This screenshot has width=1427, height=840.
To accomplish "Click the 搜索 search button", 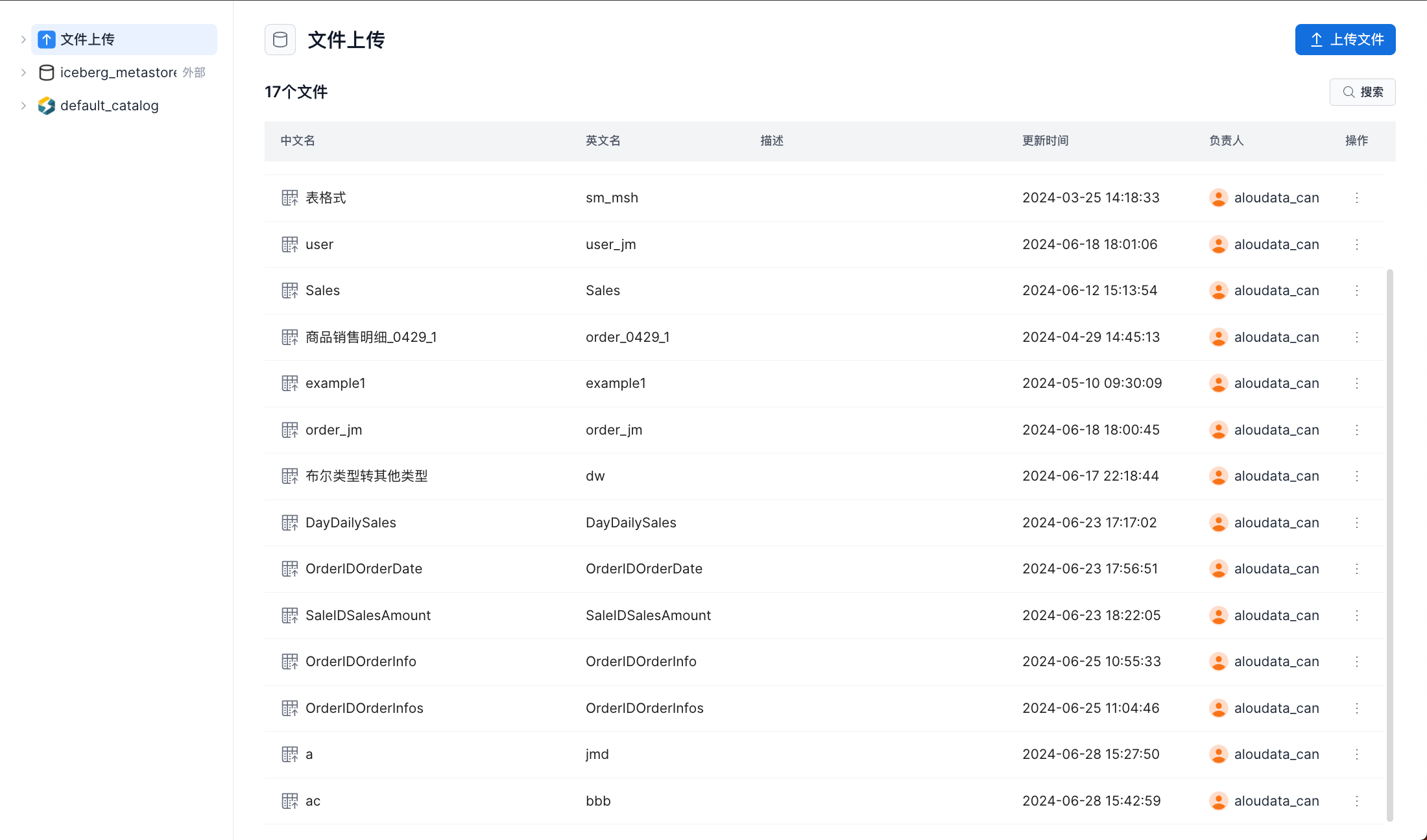I will point(1362,92).
